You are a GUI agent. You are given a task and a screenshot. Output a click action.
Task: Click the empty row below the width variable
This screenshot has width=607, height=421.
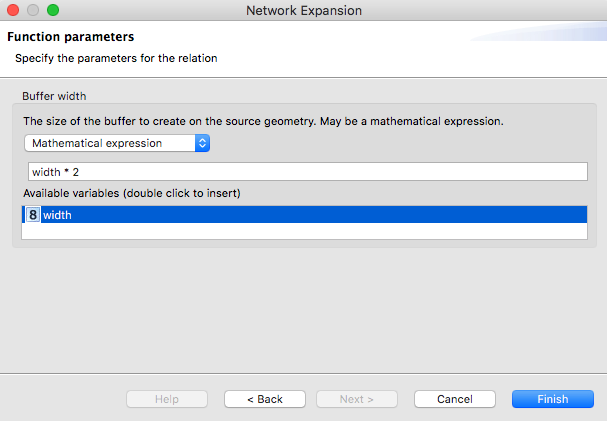click(304, 231)
